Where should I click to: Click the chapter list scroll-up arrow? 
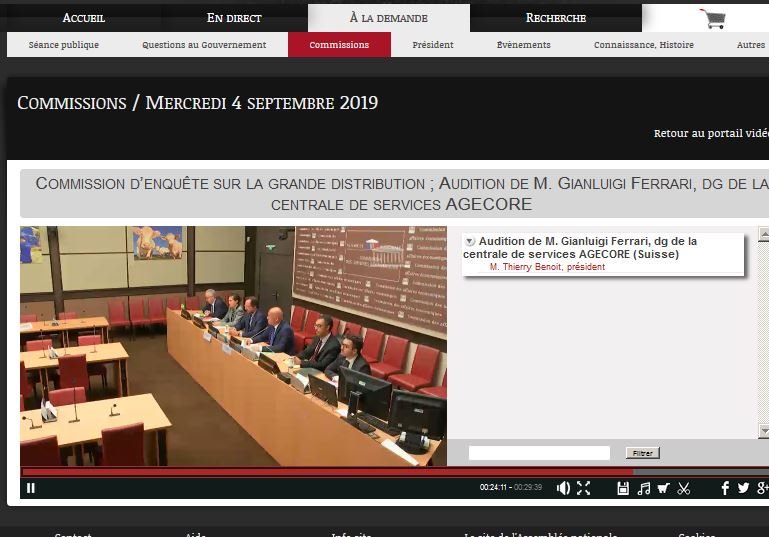764,233
